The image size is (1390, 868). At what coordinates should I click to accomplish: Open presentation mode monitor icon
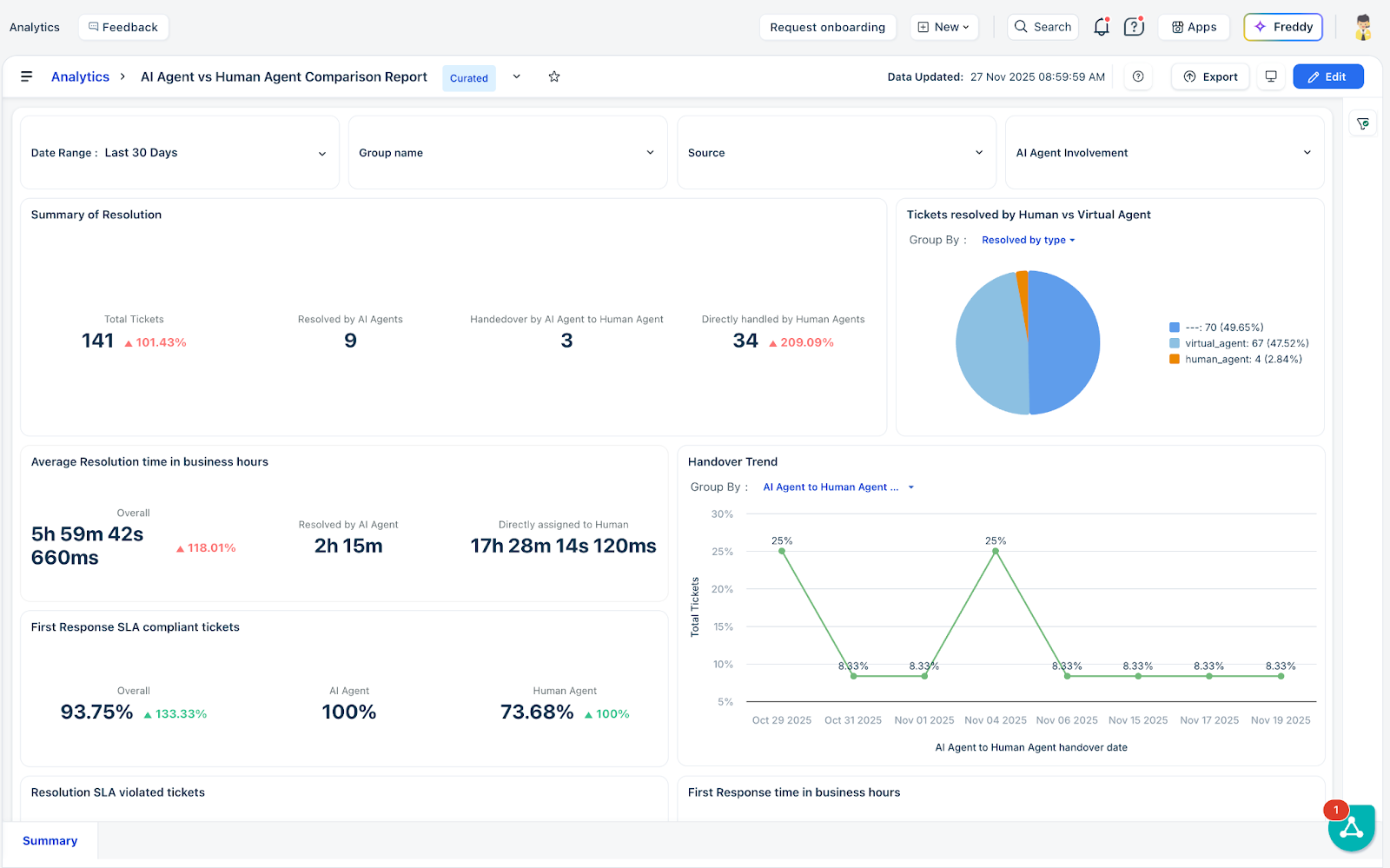(x=1271, y=76)
